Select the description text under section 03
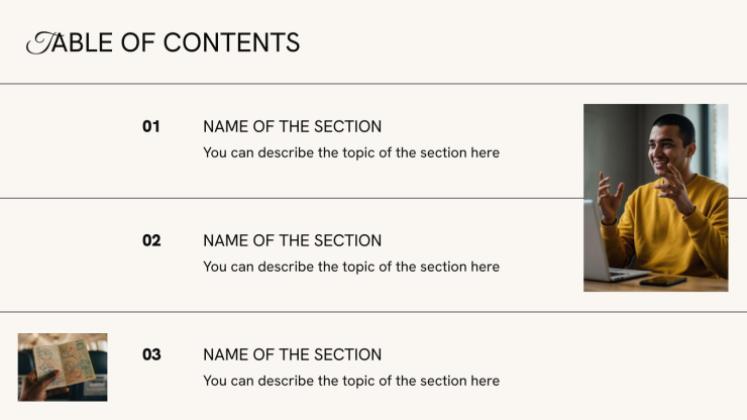The height and width of the screenshot is (420, 747). pos(351,381)
